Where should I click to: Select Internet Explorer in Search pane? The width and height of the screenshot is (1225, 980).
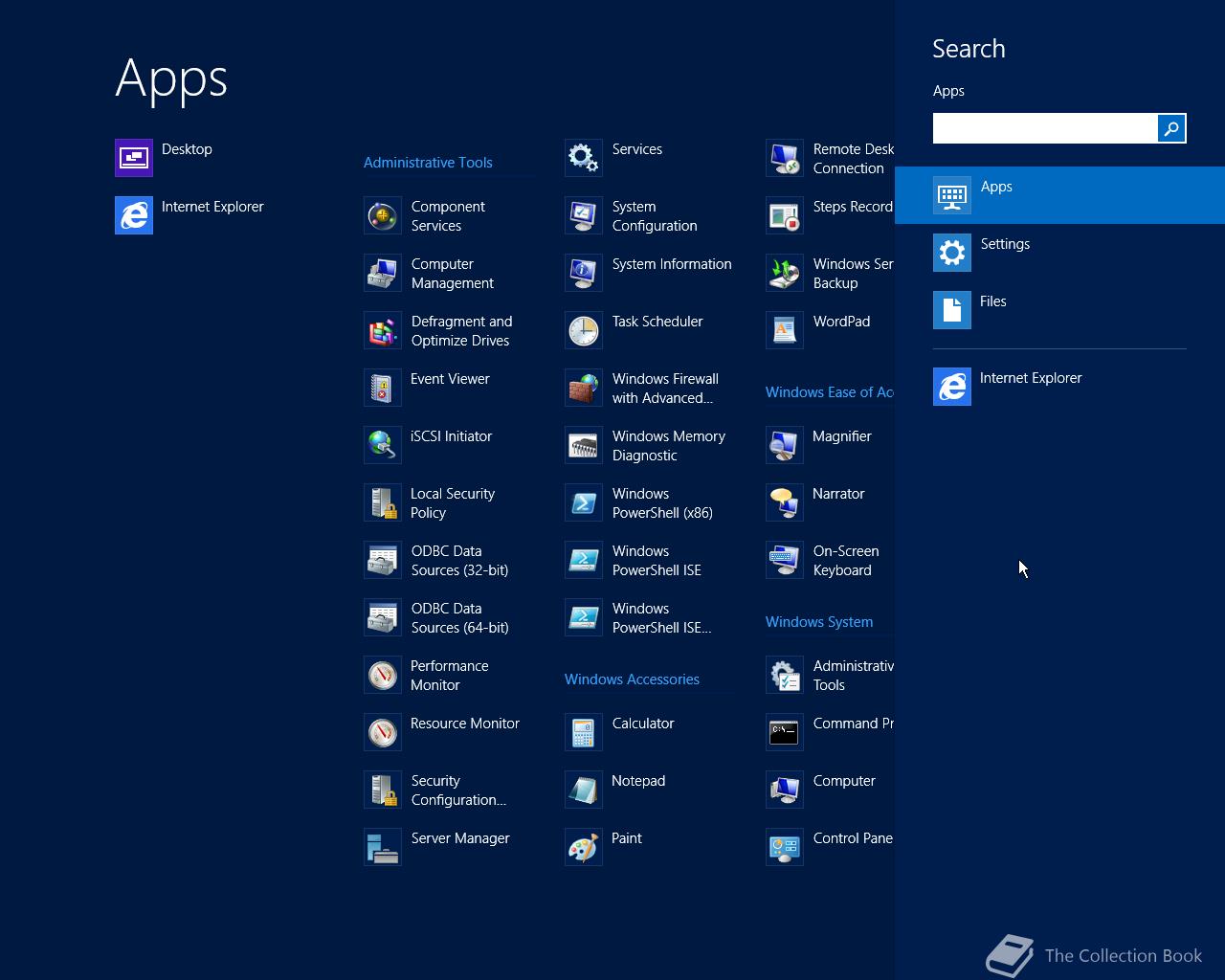point(1059,387)
